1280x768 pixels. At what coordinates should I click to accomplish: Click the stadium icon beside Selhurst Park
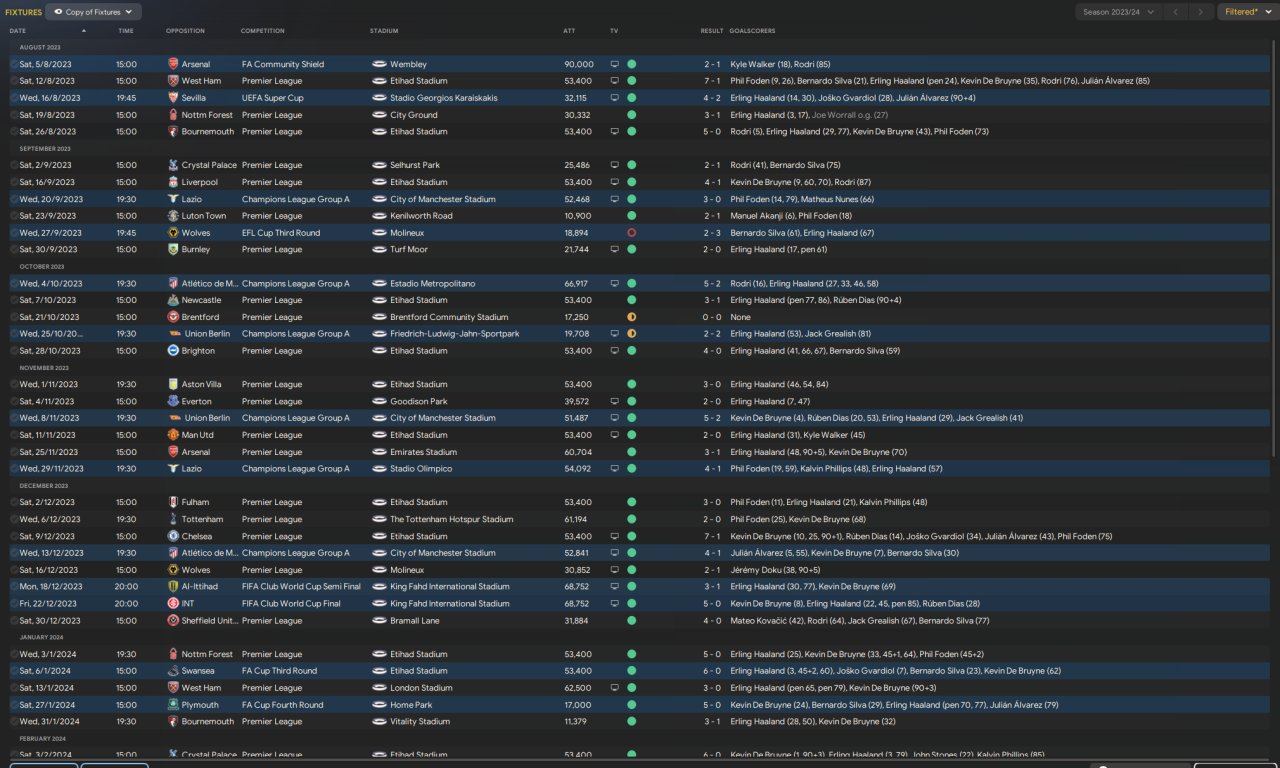(379, 165)
